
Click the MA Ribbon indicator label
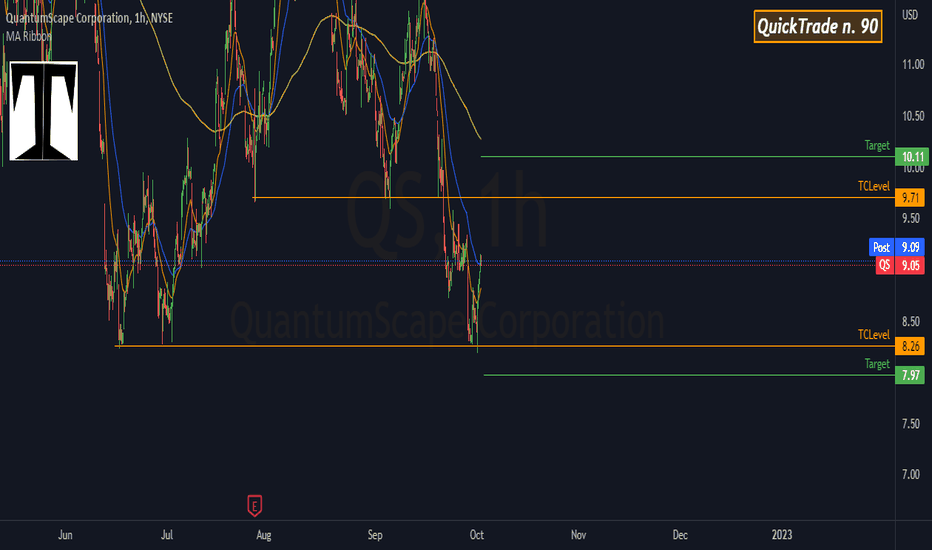pyautogui.click(x=29, y=36)
